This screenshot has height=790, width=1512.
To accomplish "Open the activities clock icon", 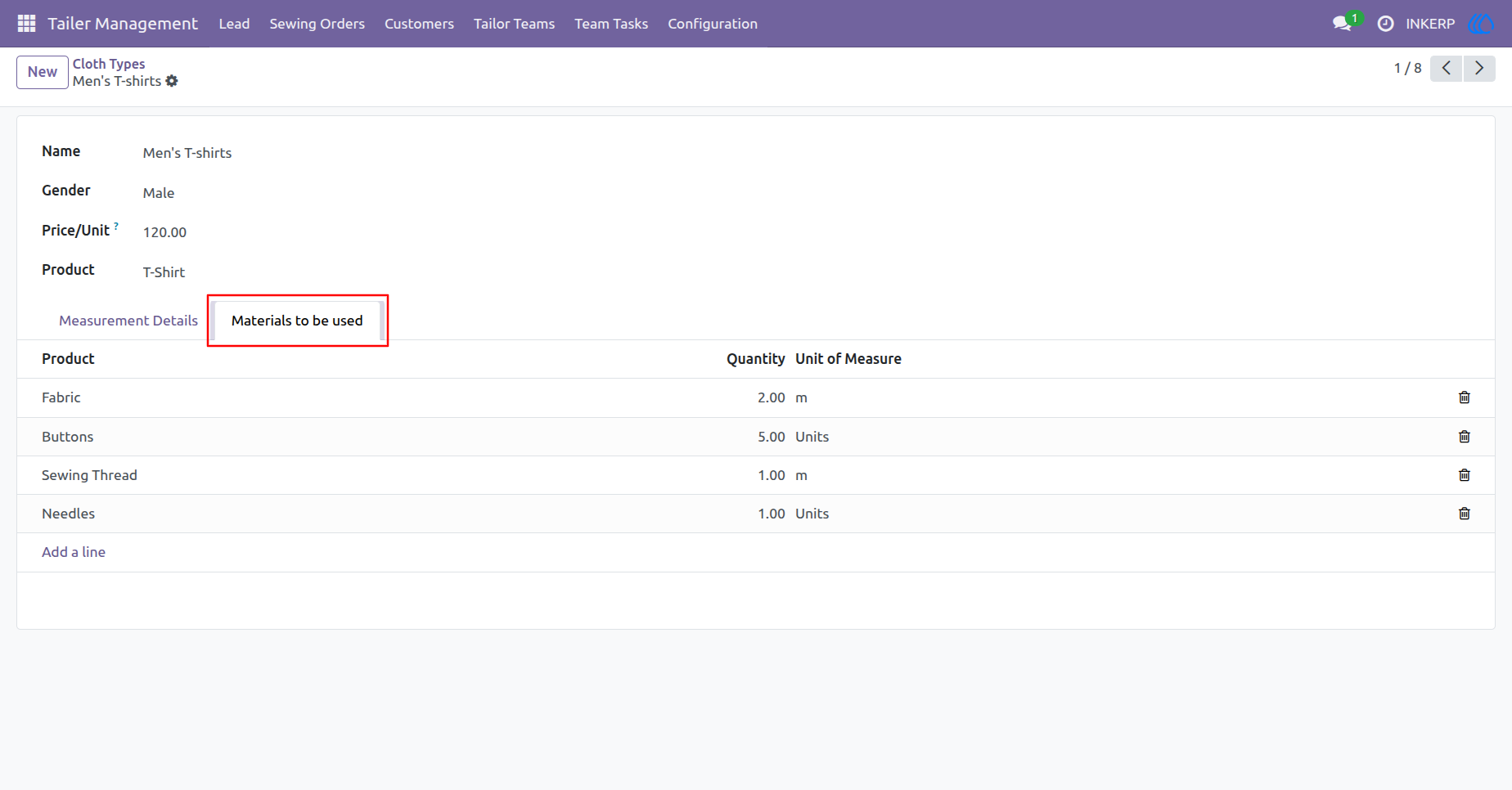I will tap(1385, 24).
